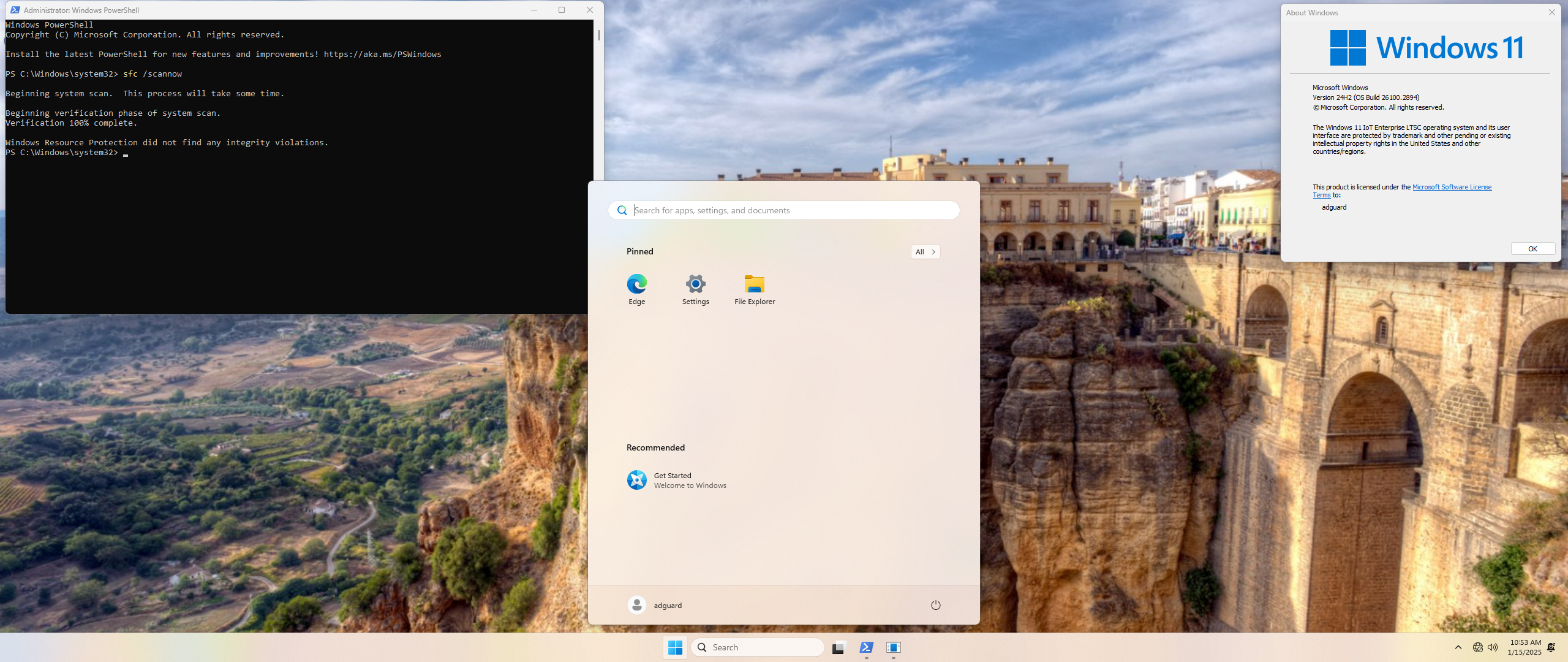Open notifications bell icon
1568x662 pixels.
[x=1551, y=647]
